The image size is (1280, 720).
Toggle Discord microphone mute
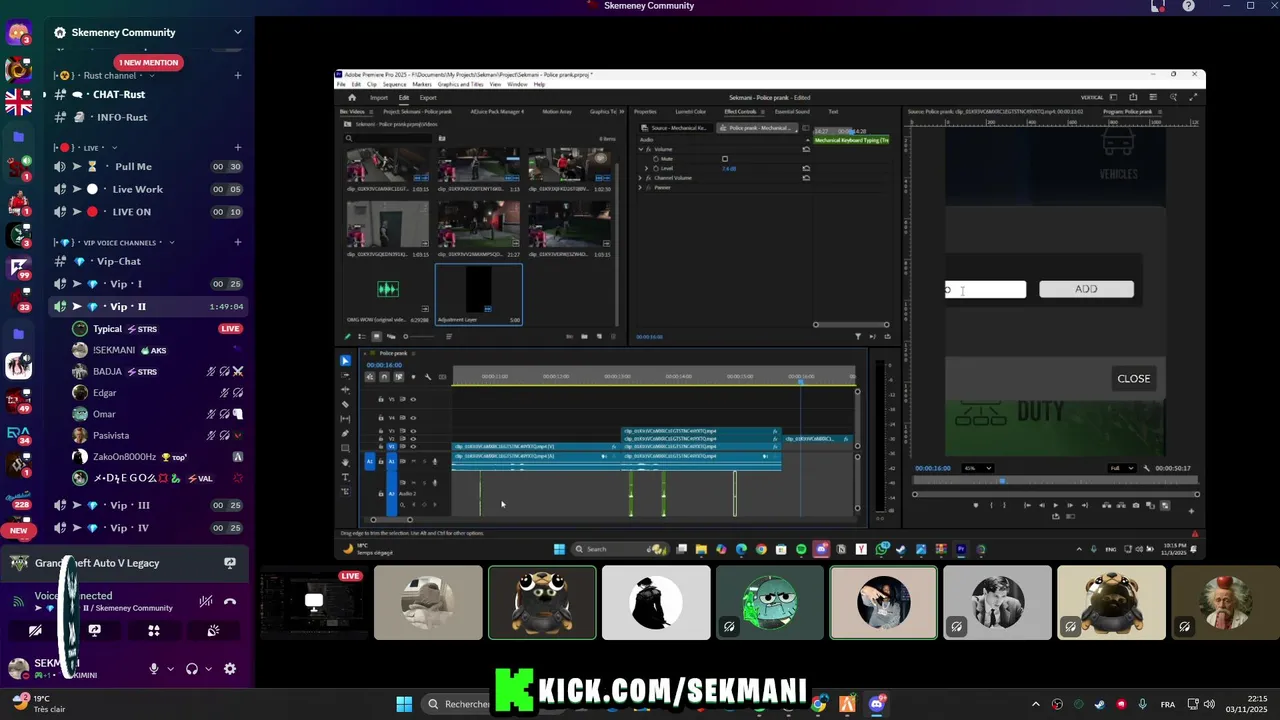pyautogui.click(x=154, y=669)
